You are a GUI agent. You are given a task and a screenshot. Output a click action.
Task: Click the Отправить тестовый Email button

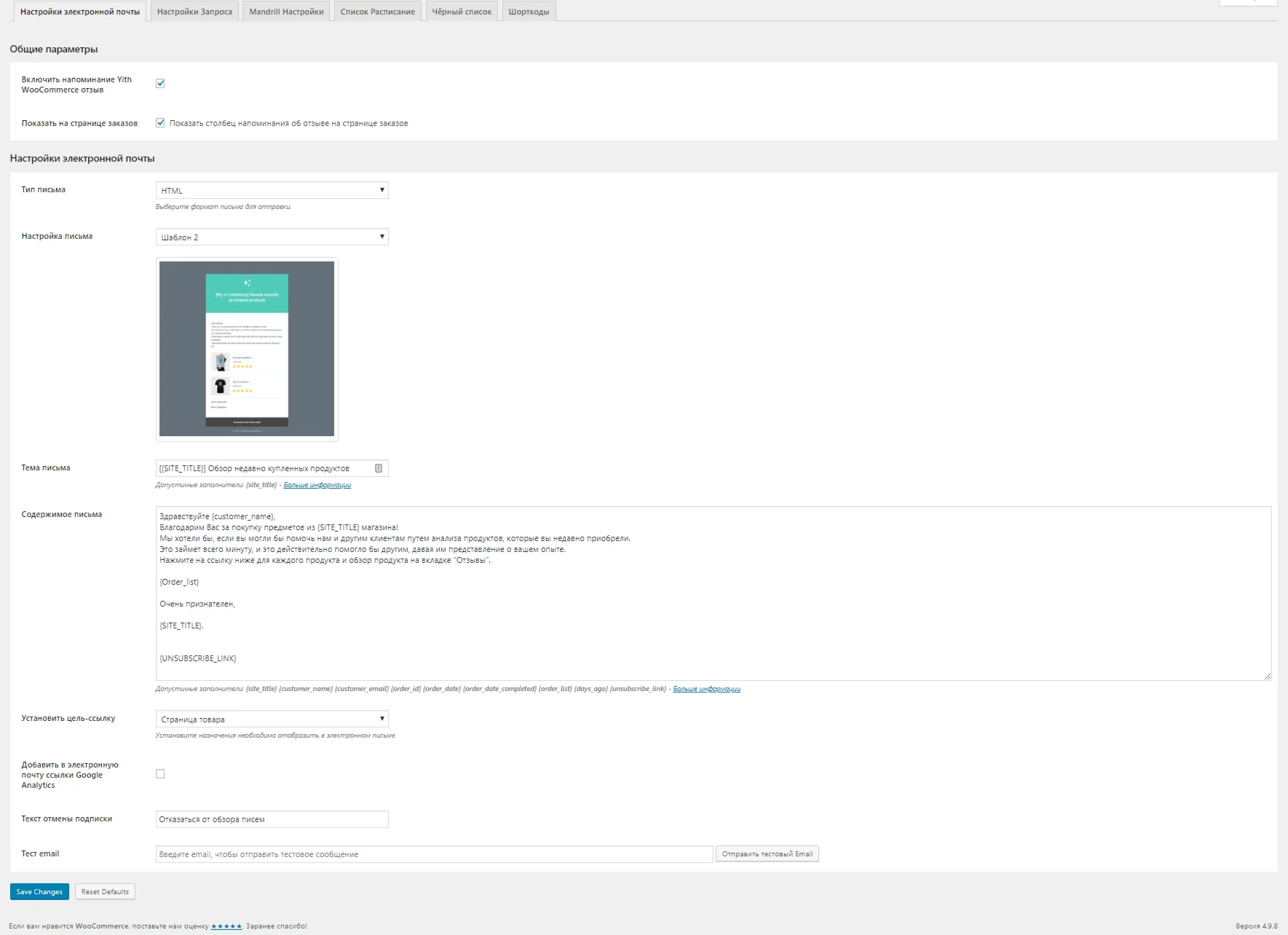coord(767,854)
